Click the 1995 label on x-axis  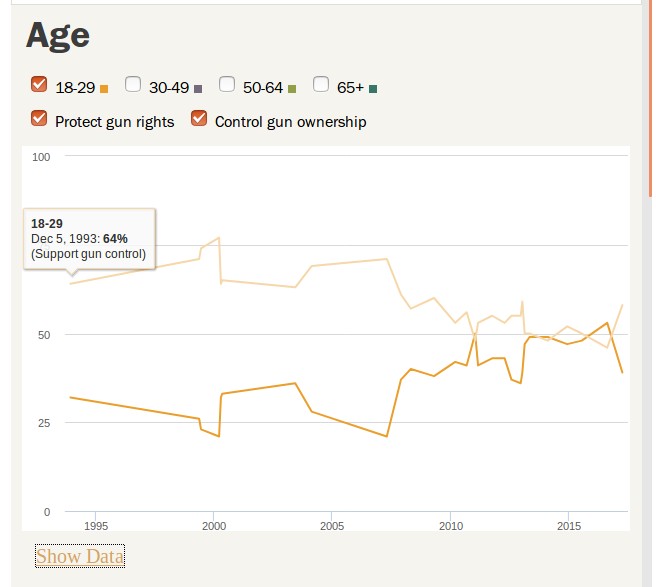96,526
